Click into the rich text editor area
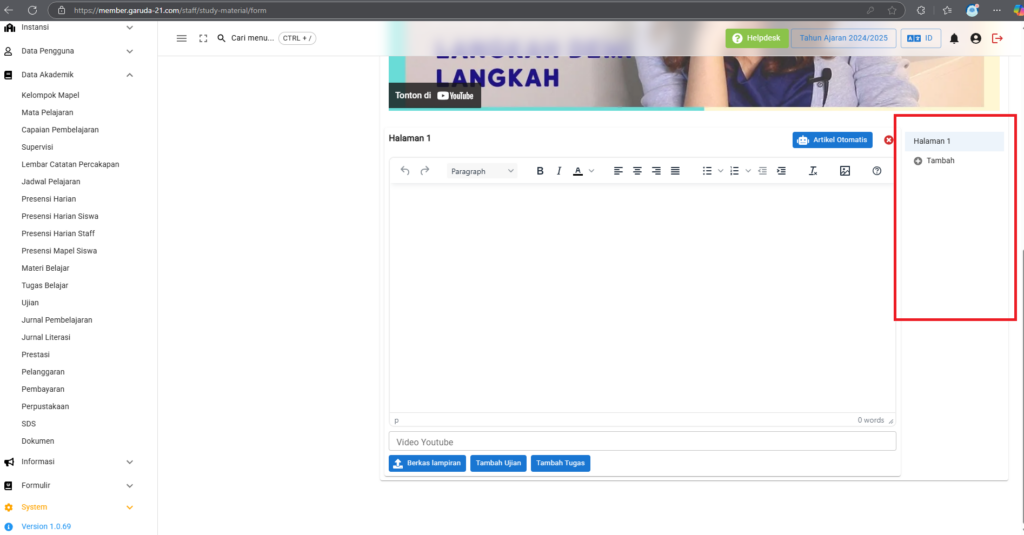 point(642,299)
